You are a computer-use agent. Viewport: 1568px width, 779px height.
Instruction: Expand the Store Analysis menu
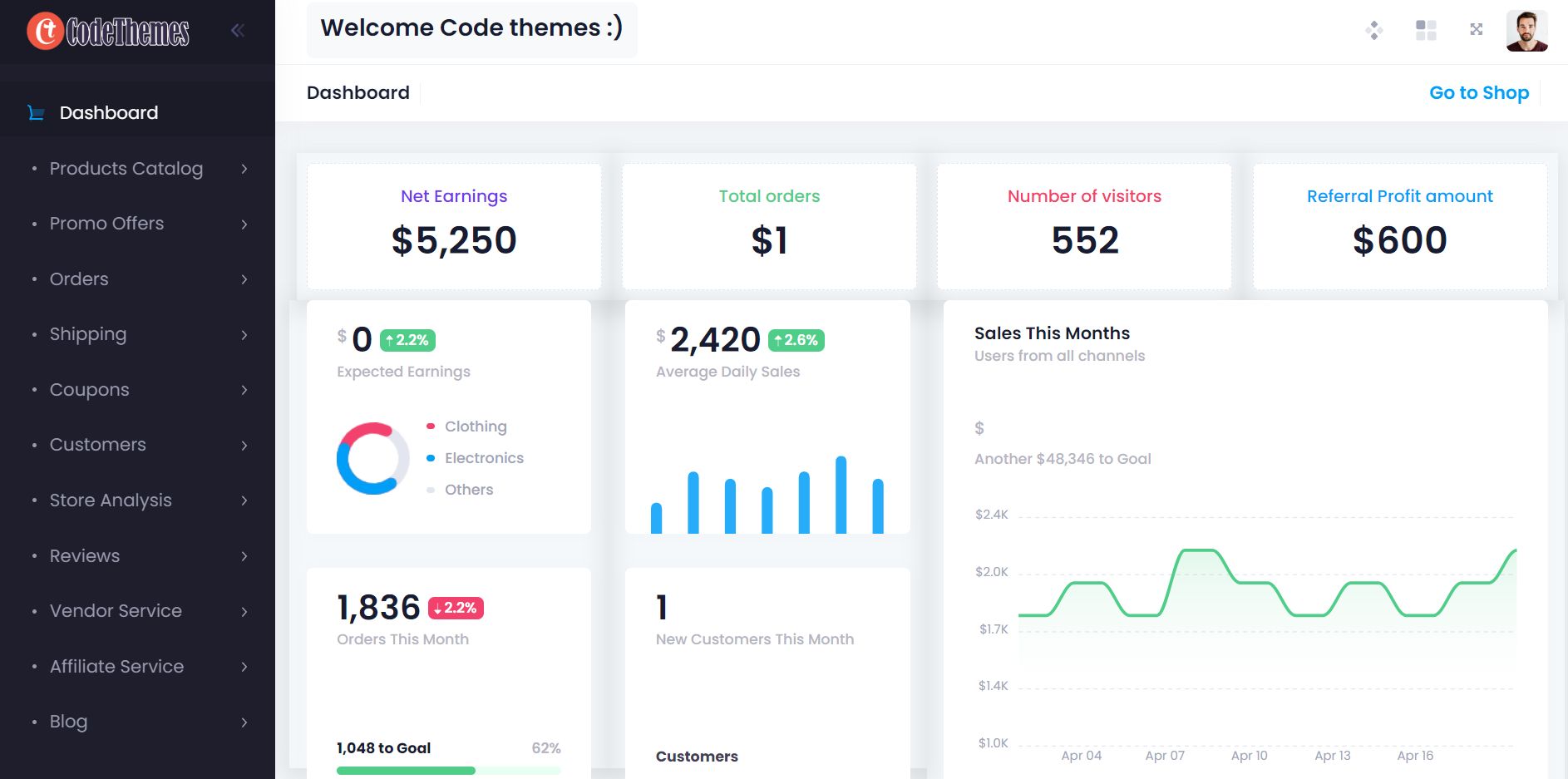tap(111, 500)
